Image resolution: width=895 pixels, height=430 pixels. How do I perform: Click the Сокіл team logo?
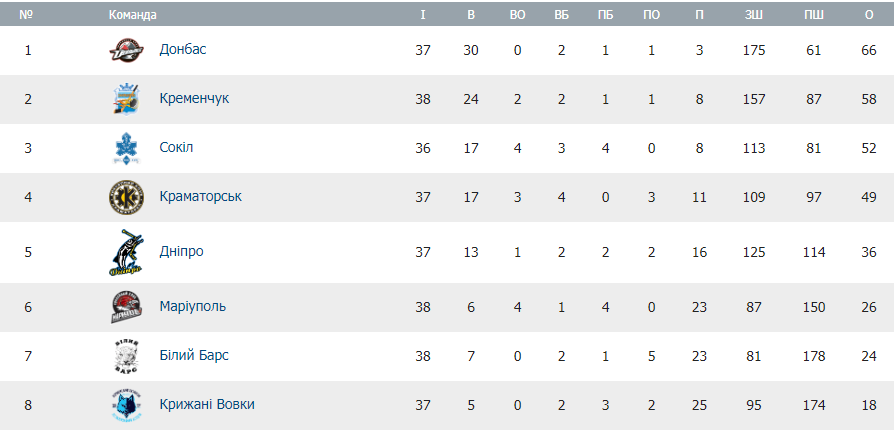tap(127, 148)
